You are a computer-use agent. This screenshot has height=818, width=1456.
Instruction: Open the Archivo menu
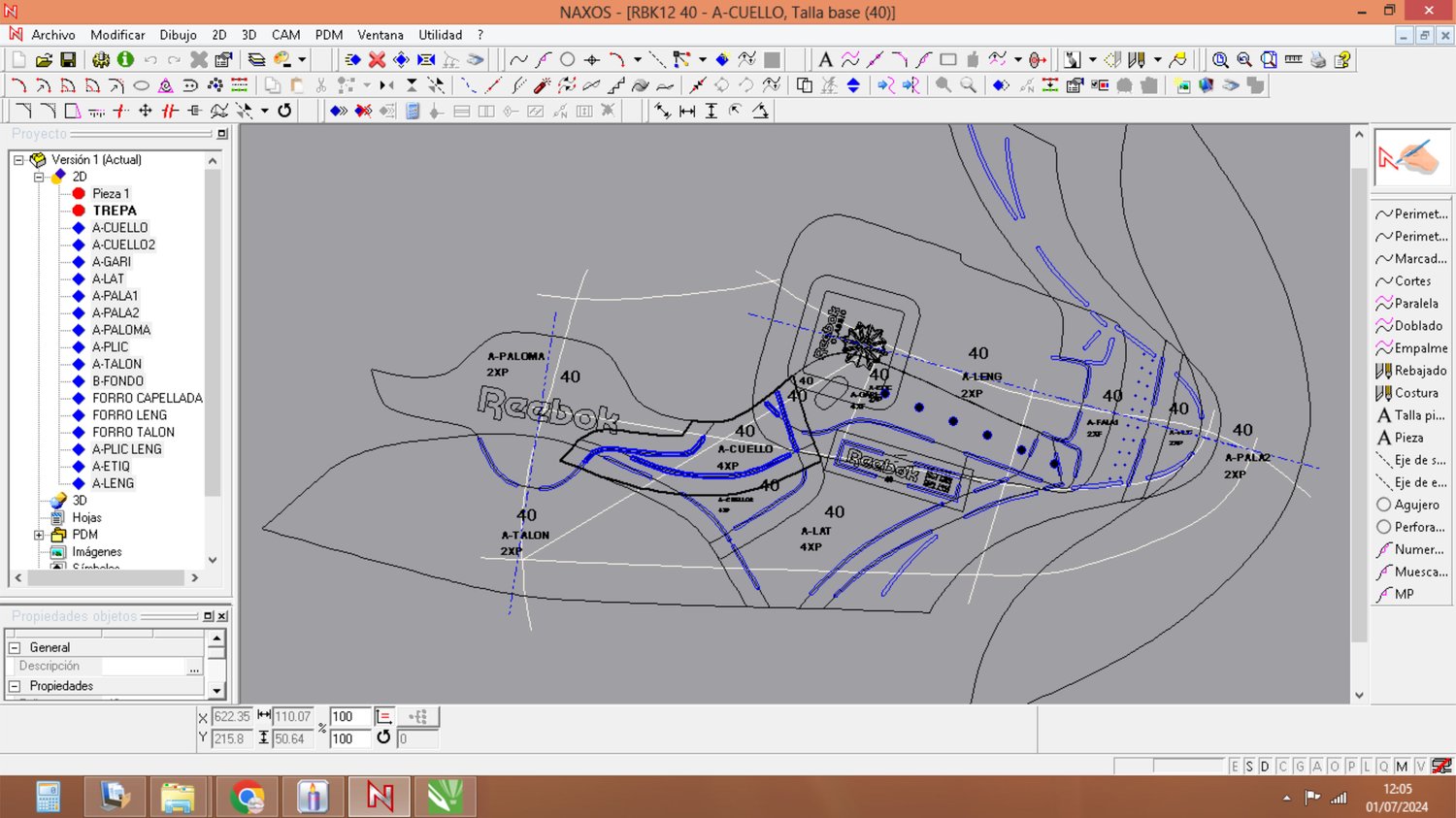coord(53,35)
